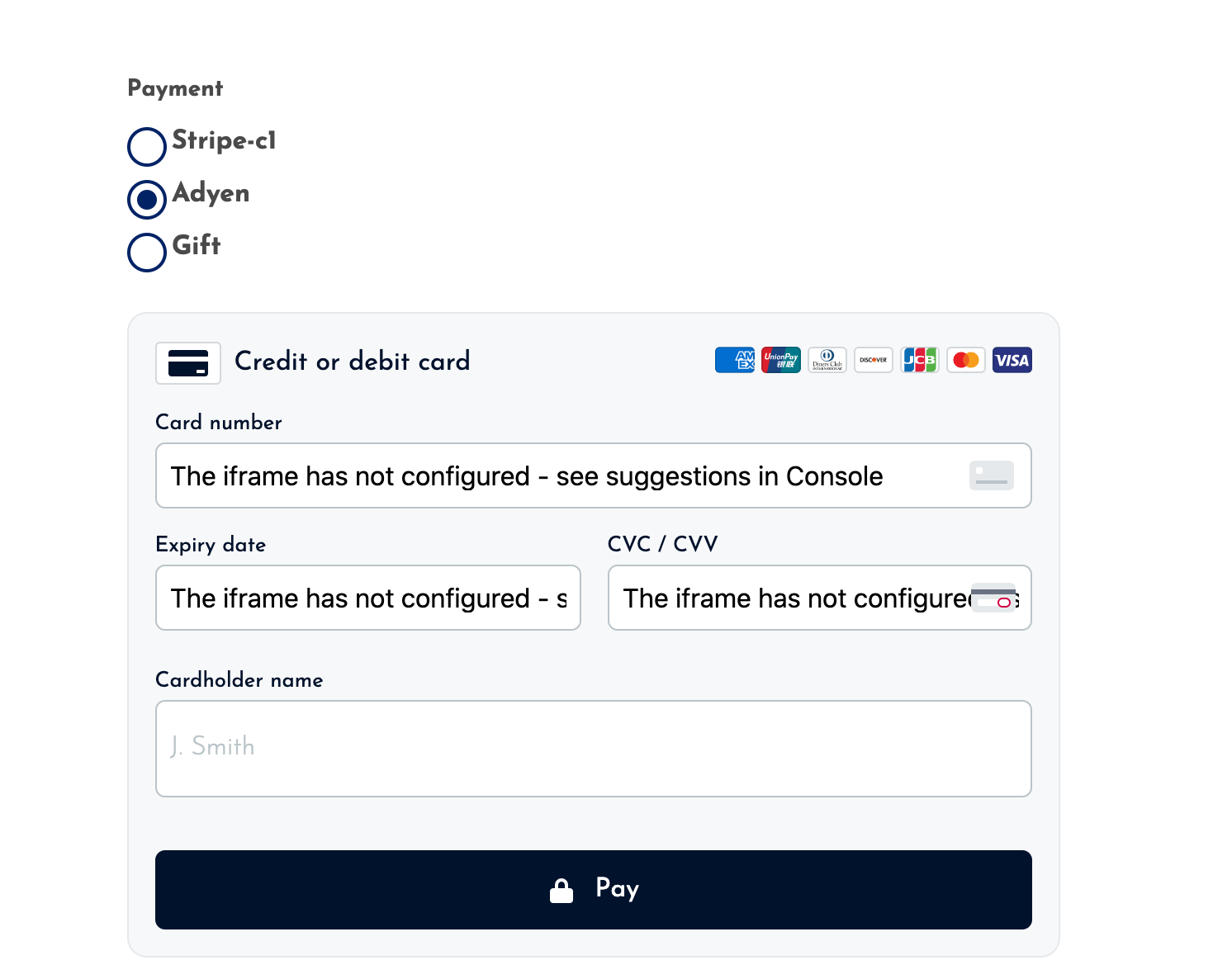Click the Credit or debit card heading
The image size is (1232, 979).
(x=353, y=361)
